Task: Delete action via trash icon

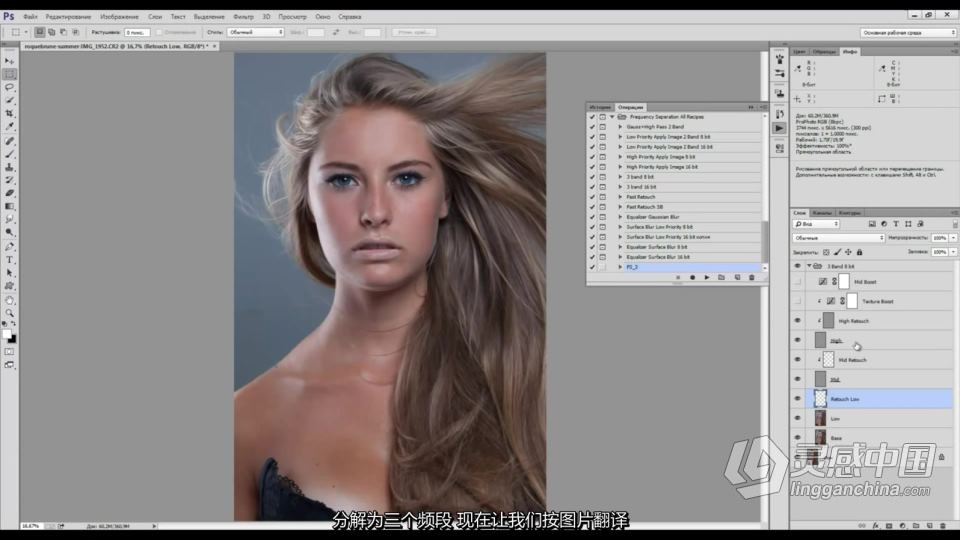Action: coord(752,277)
